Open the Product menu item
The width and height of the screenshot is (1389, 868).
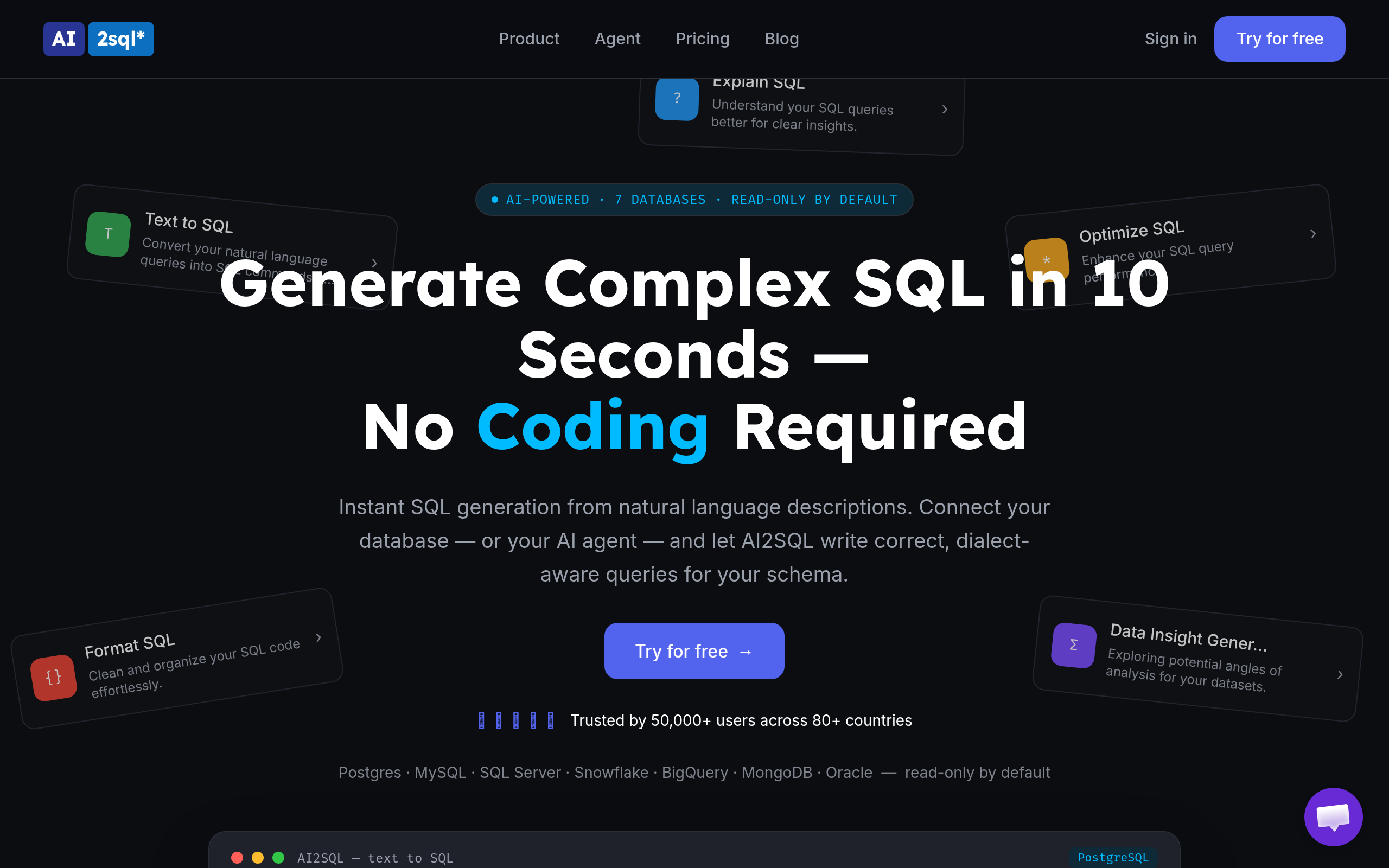point(528,39)
